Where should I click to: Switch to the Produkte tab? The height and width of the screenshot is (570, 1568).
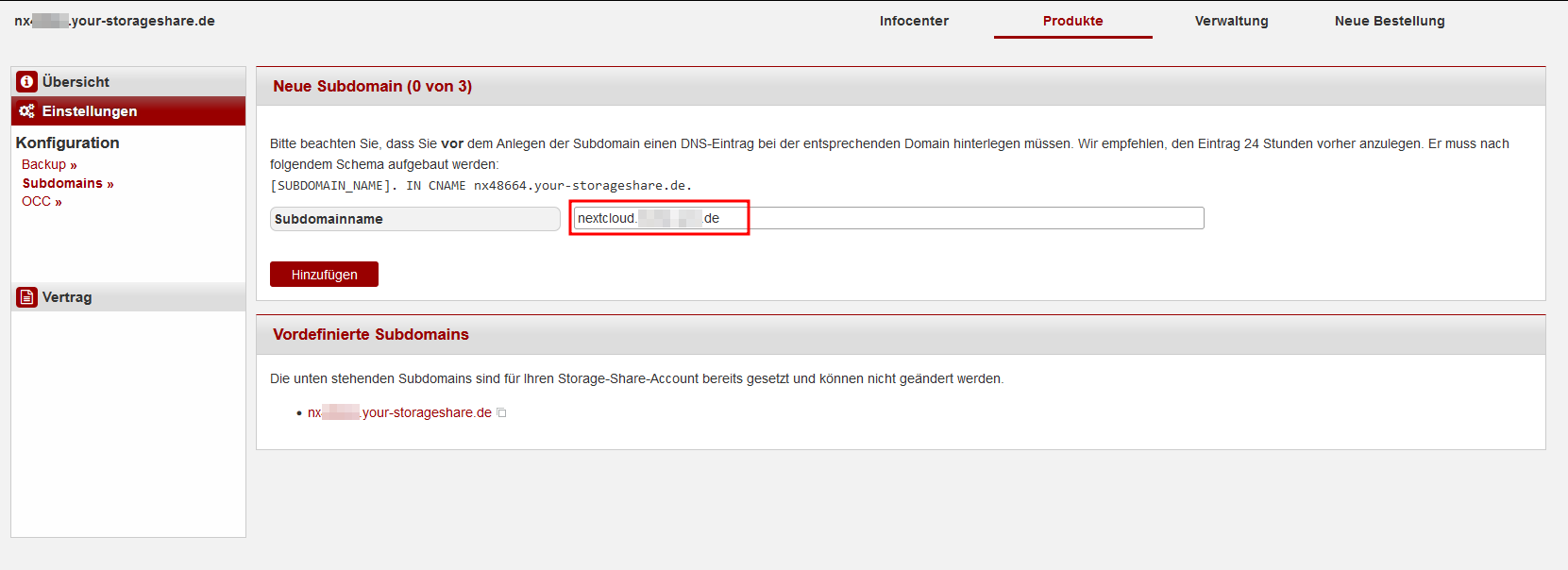point(1072,21)
